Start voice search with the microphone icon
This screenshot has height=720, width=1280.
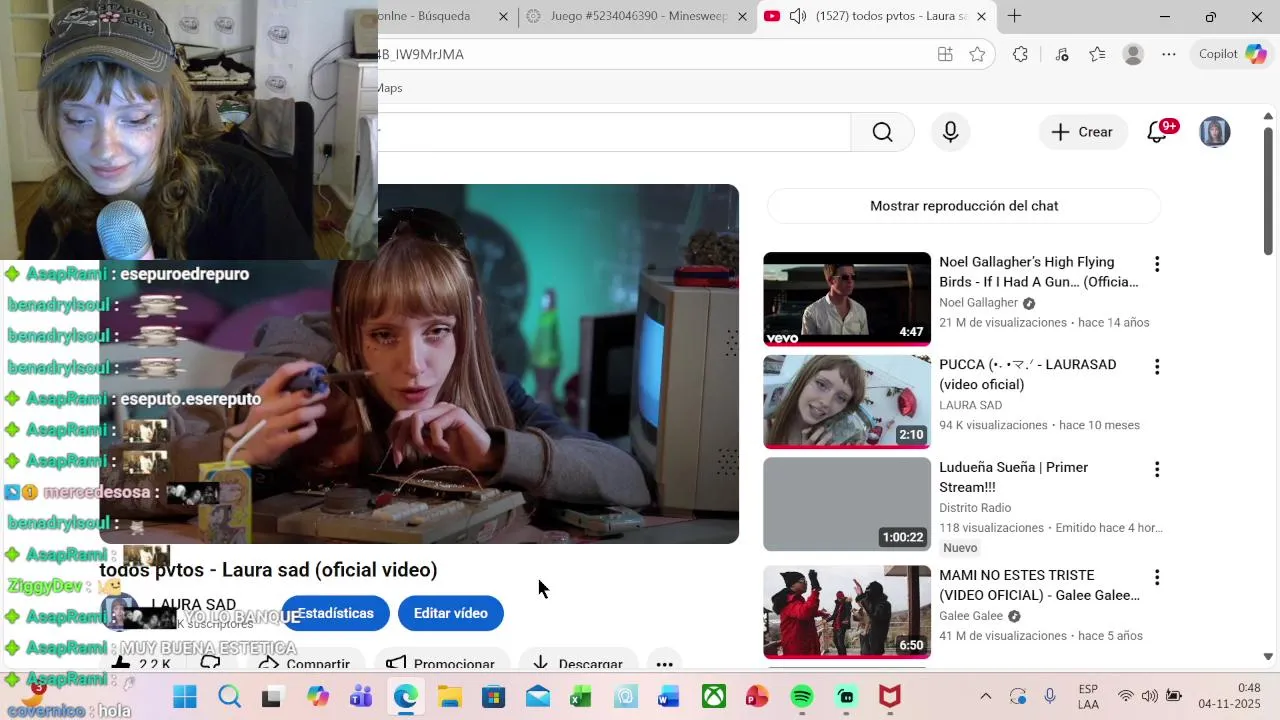coord(950,132)
